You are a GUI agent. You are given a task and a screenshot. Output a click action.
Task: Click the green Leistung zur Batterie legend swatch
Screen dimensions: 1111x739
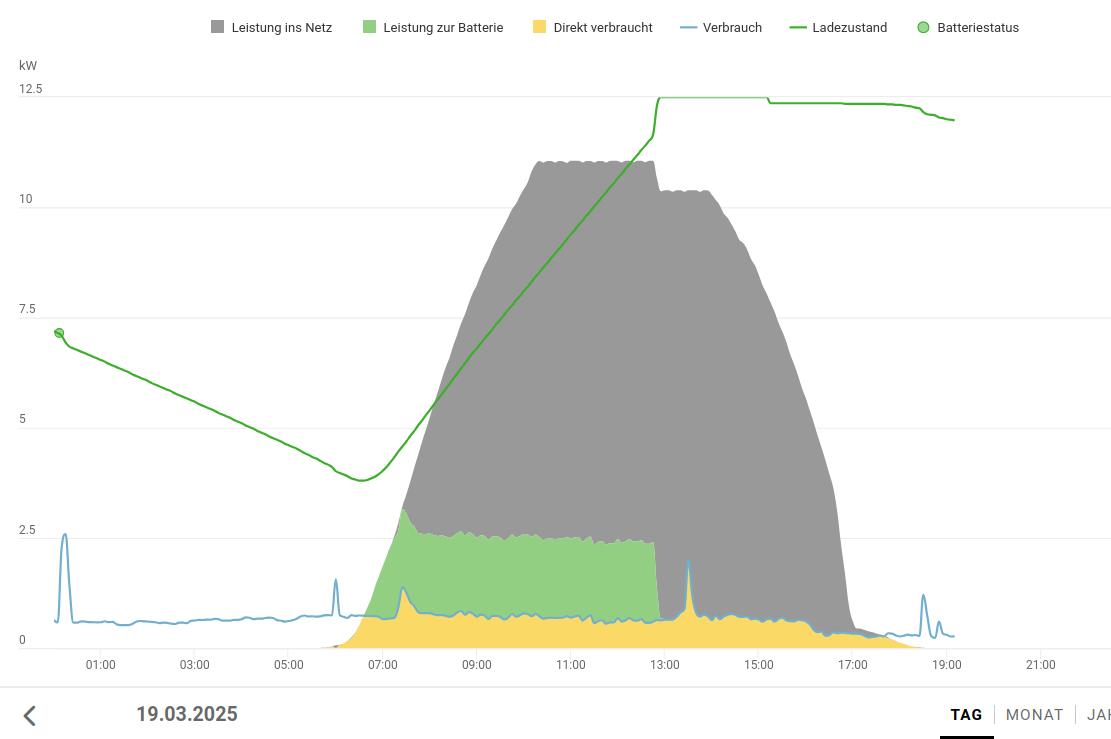click(x=370, y=27)
